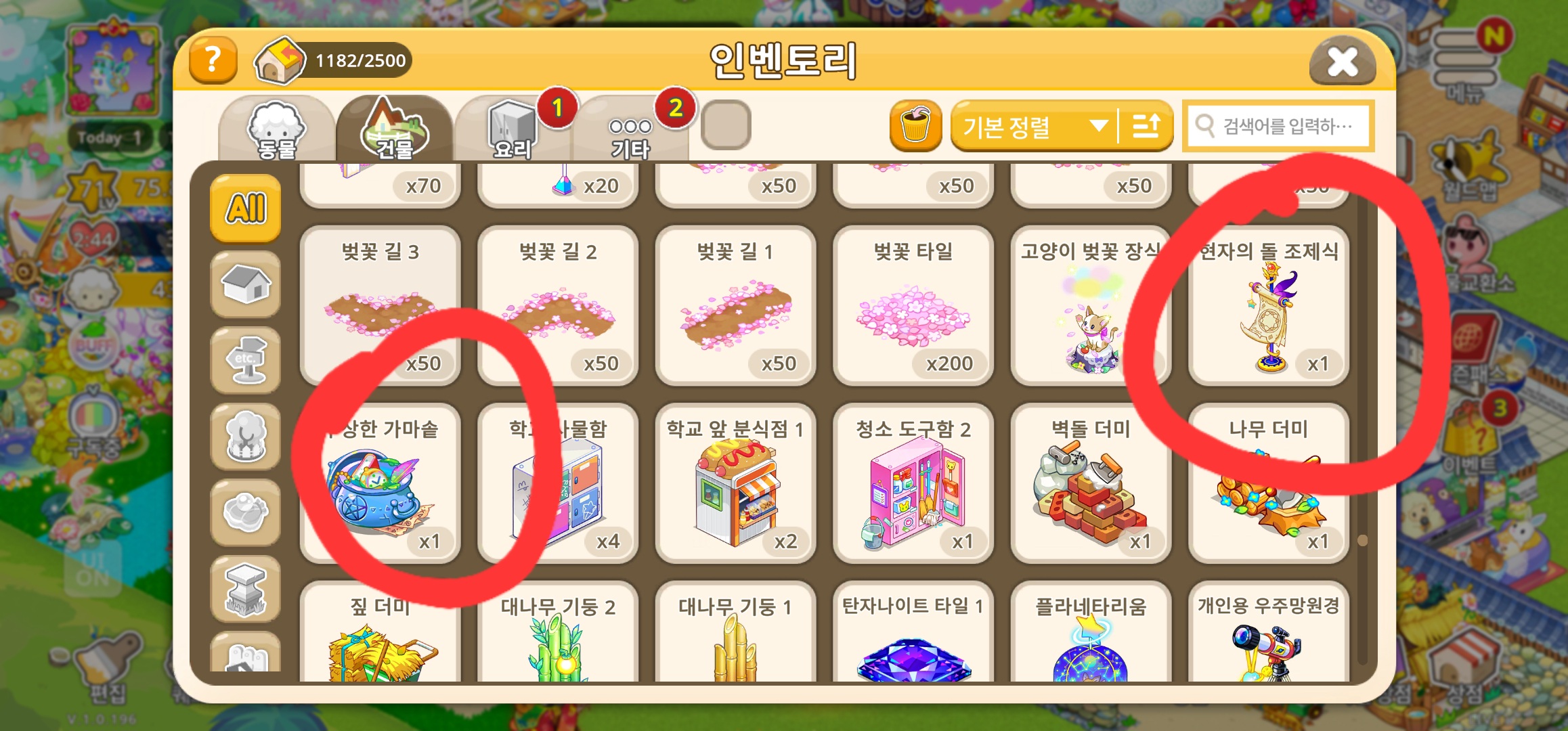Toggle the empty square box beside 기타 tab
Viewport: 1568px width, 731px height.
[x=726, y=125]
